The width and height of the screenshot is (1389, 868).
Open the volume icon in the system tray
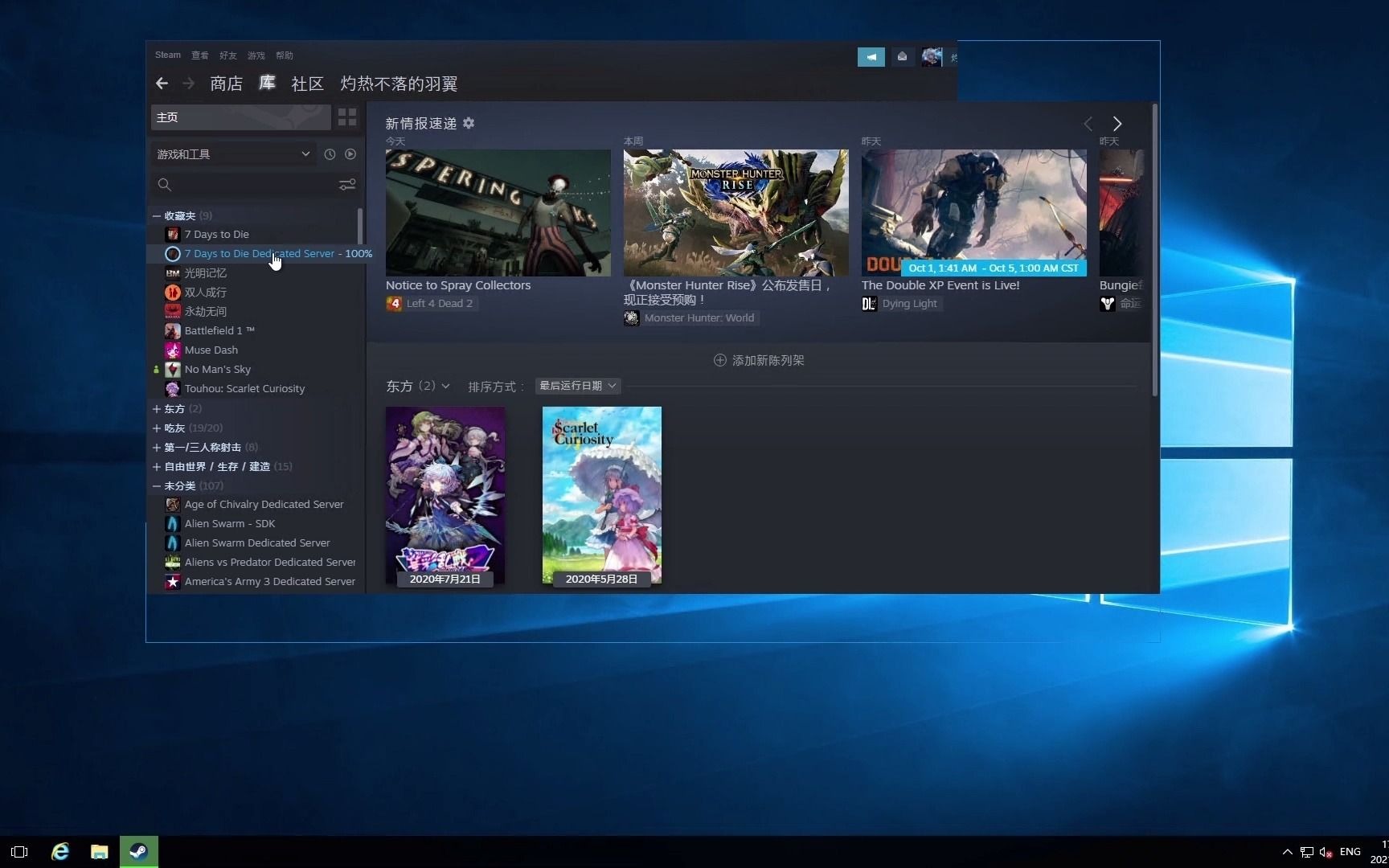click(x=1326, y=852)
